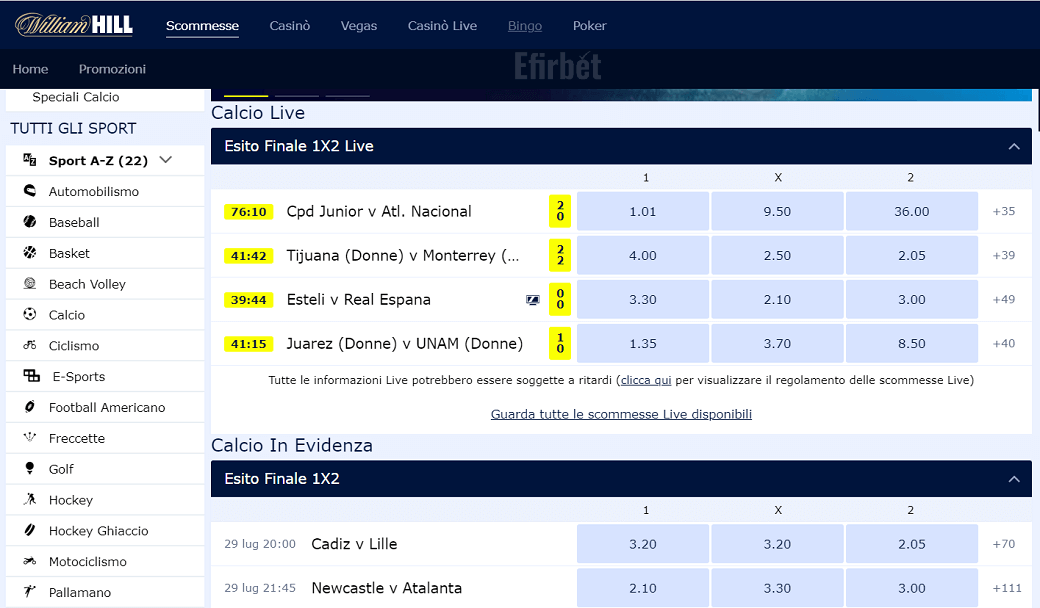Screen dimensions: 1040x608
Task: Click the Golf ball icon
Action: click(x=30, y=468)
